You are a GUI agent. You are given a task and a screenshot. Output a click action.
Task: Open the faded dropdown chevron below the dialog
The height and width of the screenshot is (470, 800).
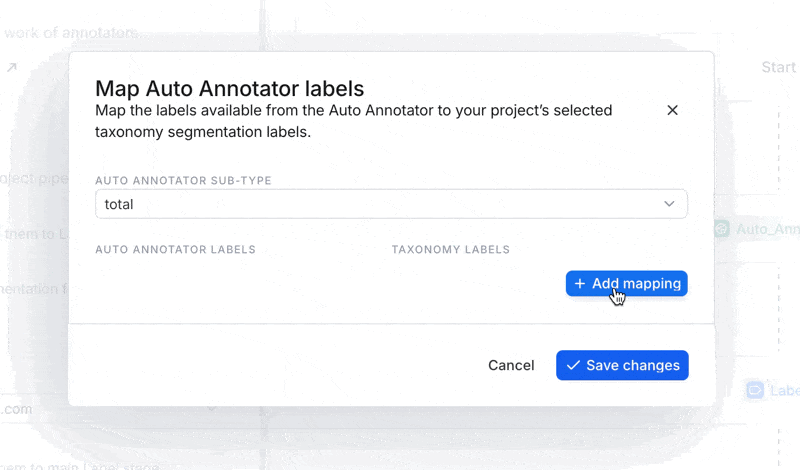pyautogui.click(x=212, y=409)
